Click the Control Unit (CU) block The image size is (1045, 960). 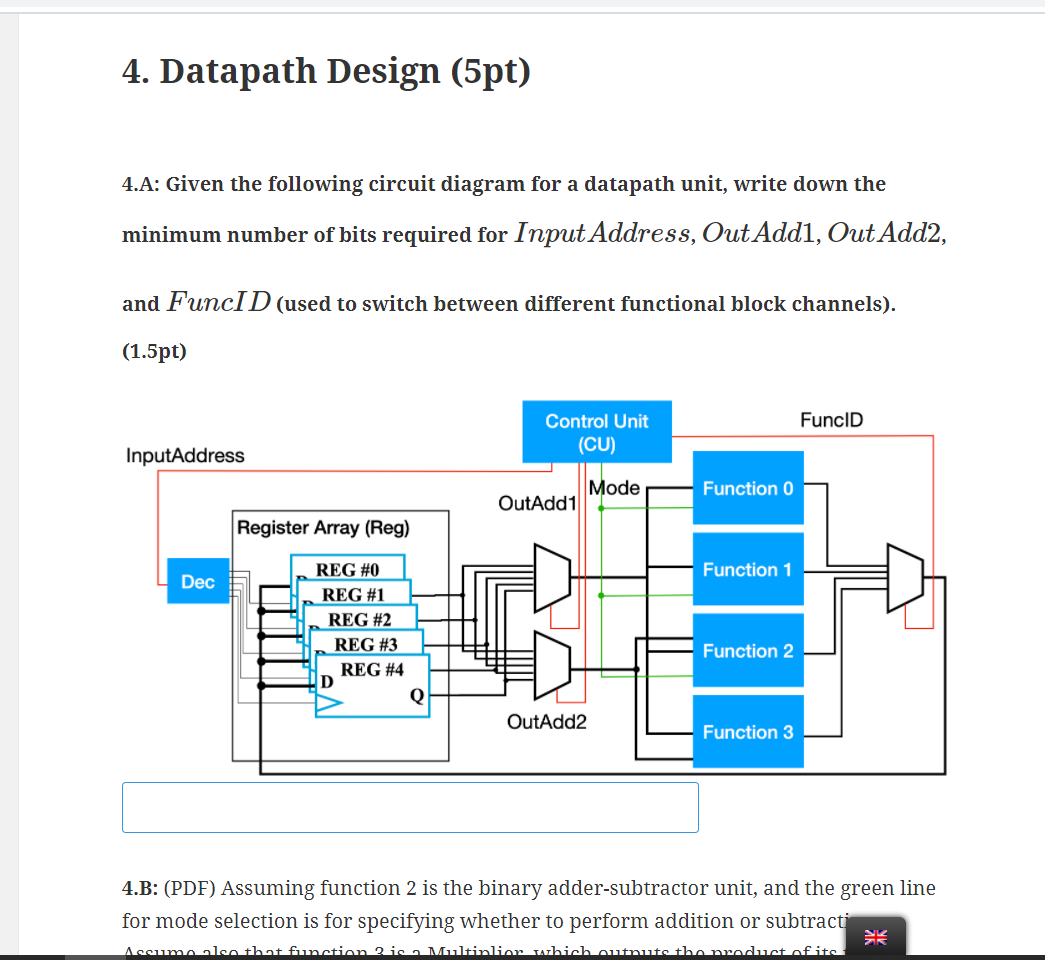pos(596,431)
